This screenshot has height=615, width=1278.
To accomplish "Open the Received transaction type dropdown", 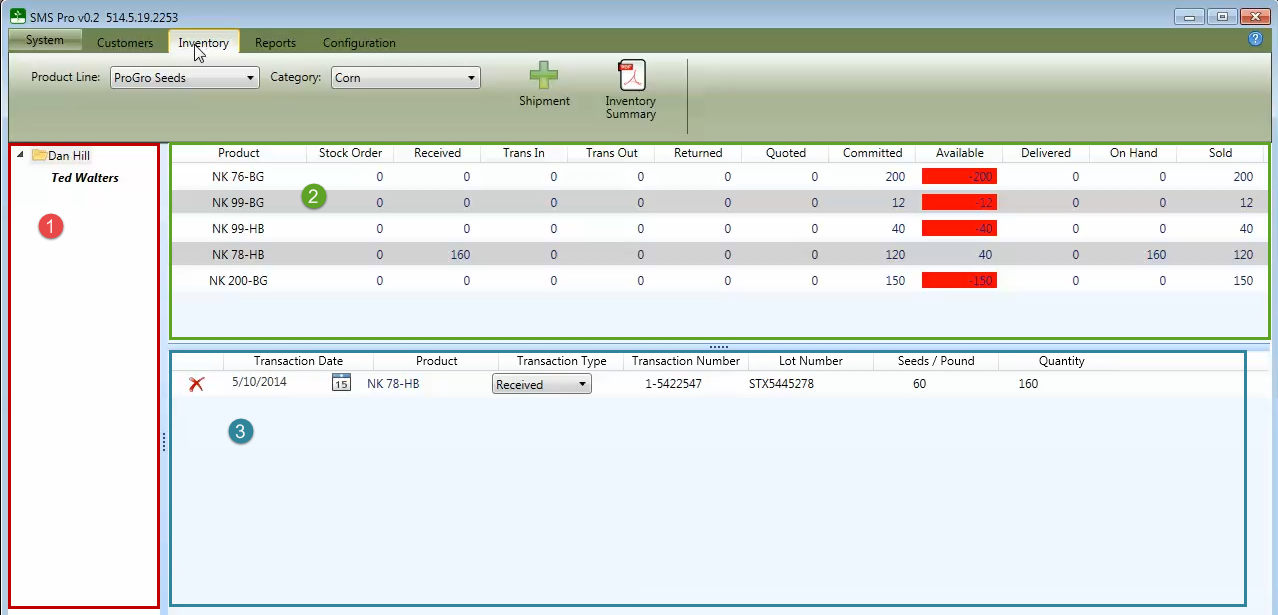I will (x=542, y=384).
